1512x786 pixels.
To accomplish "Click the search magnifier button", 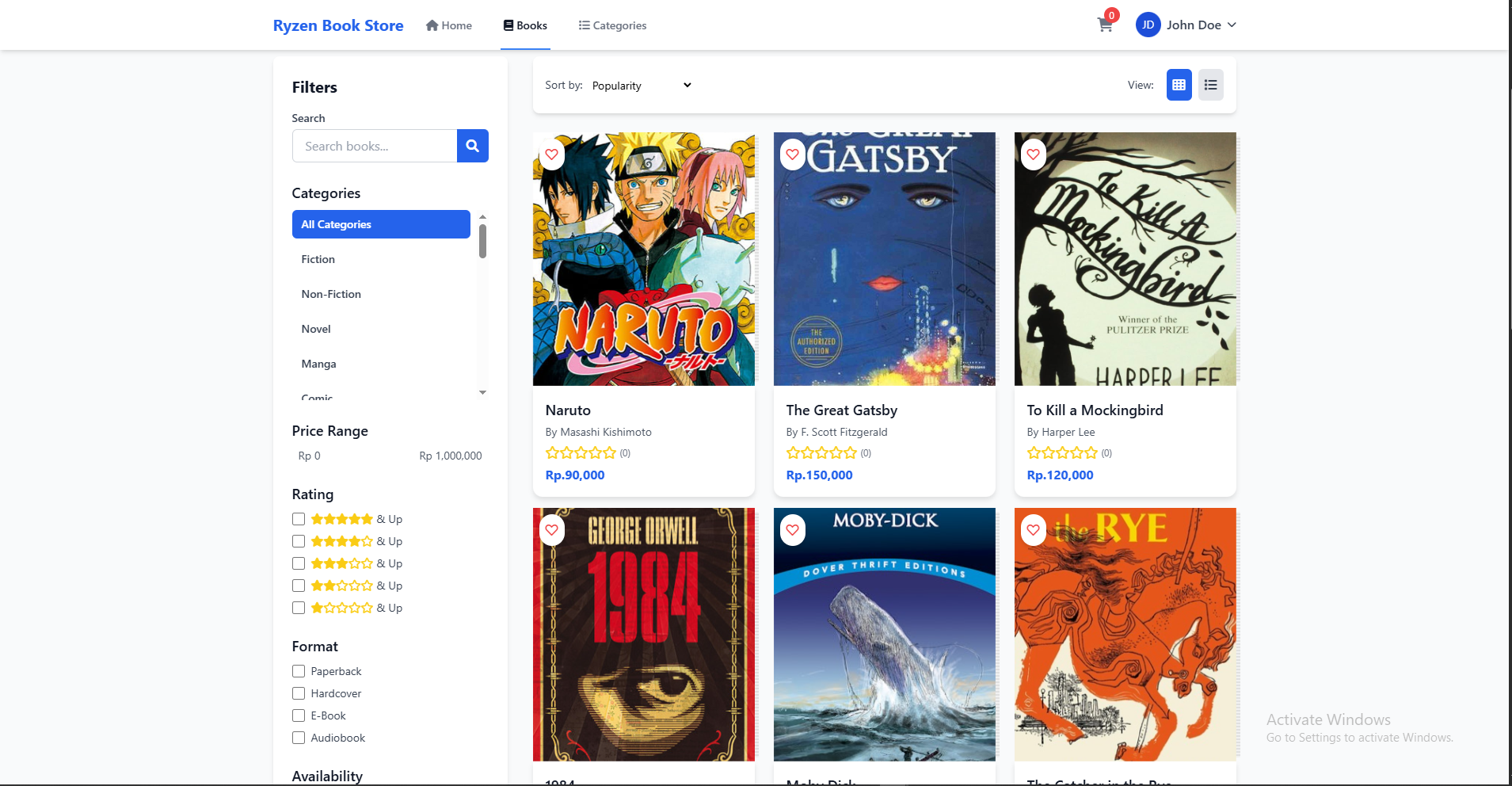I will tap(472, 146).
